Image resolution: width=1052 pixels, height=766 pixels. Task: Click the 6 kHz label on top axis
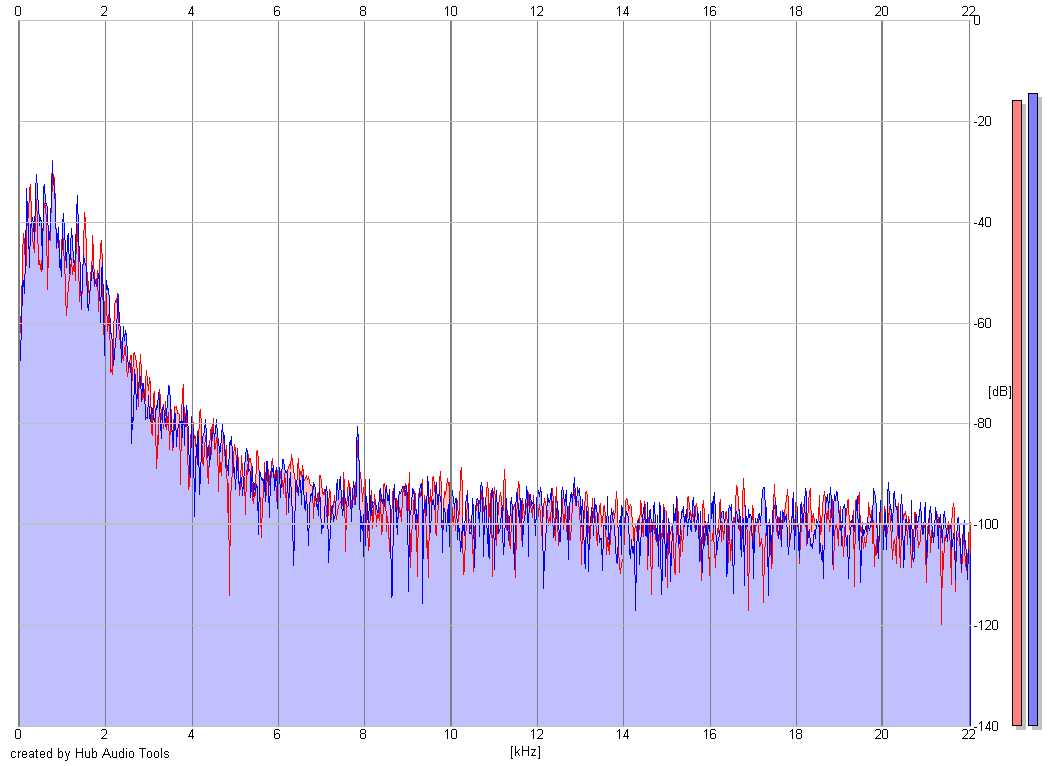tap(277, 11)
